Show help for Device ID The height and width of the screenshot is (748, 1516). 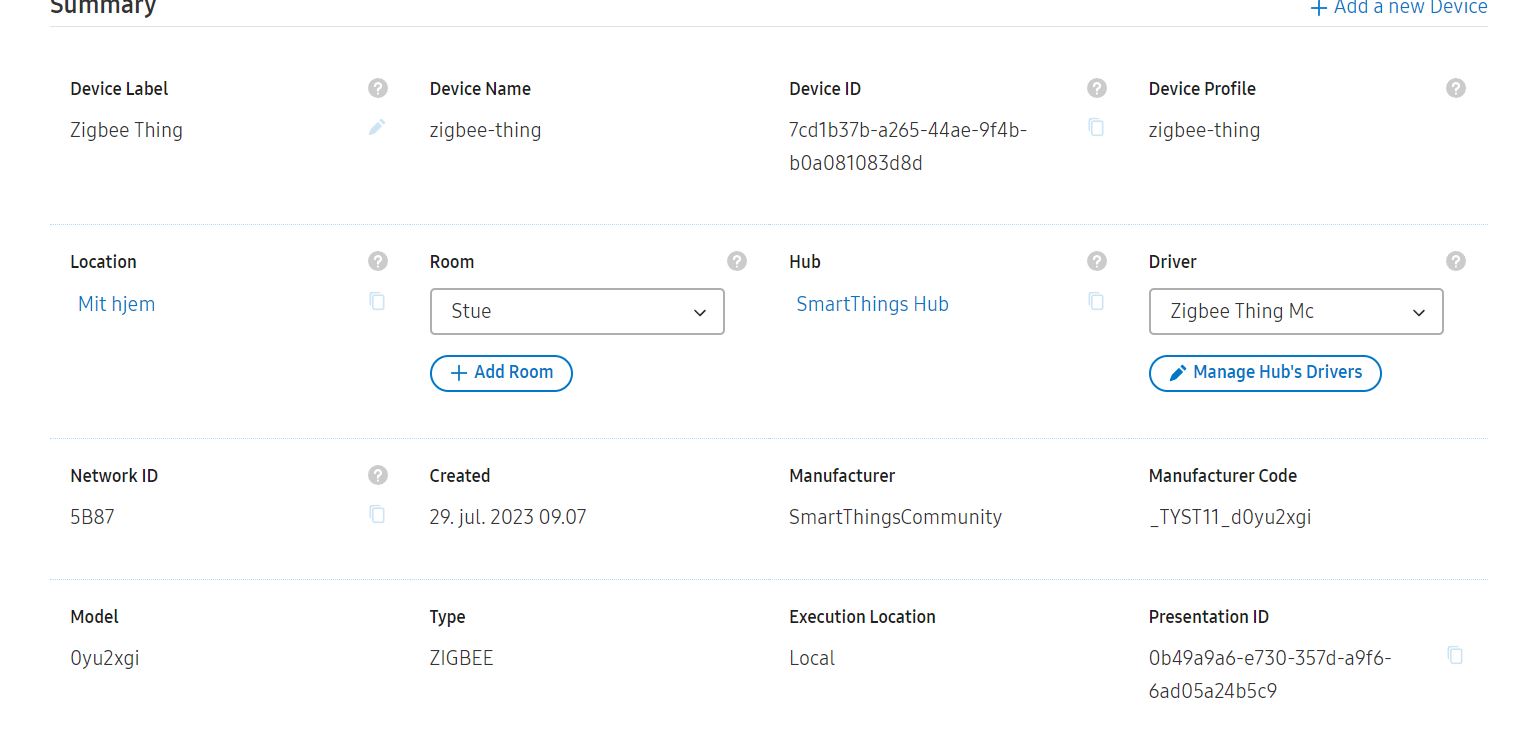click(1096, 88)
